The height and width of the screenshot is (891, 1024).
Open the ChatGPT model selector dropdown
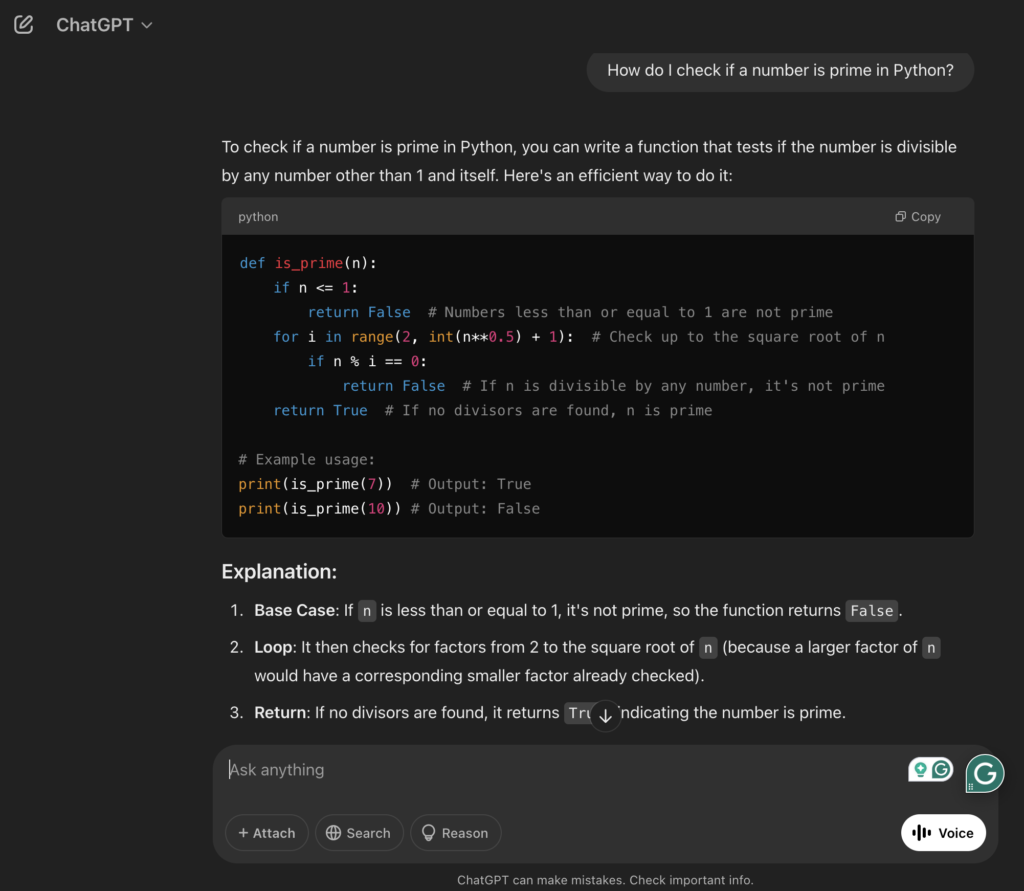pyautogui.click(x=104, y=25)
